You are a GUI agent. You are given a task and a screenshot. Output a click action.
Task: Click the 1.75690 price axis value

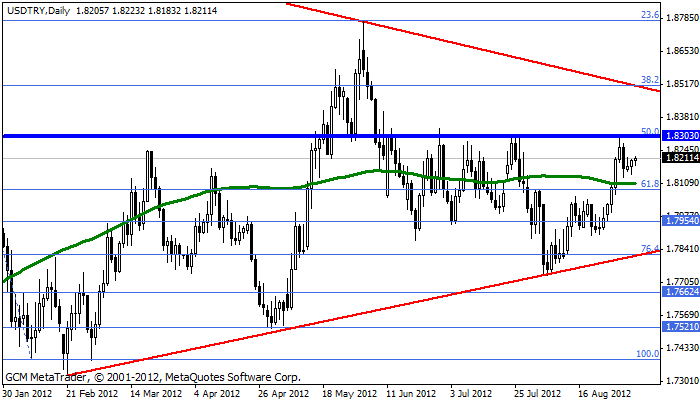tap(682, 315)
